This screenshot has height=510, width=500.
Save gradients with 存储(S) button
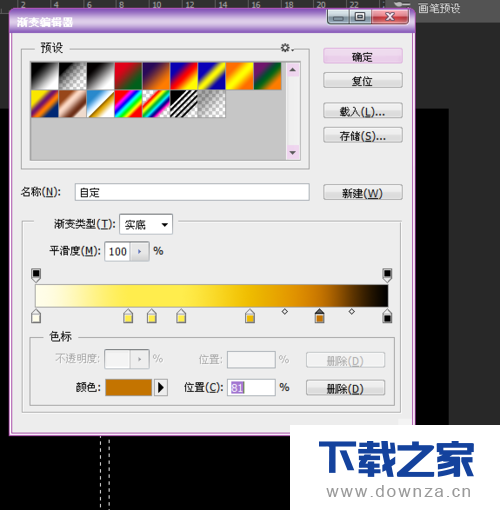tap(363, 135)
